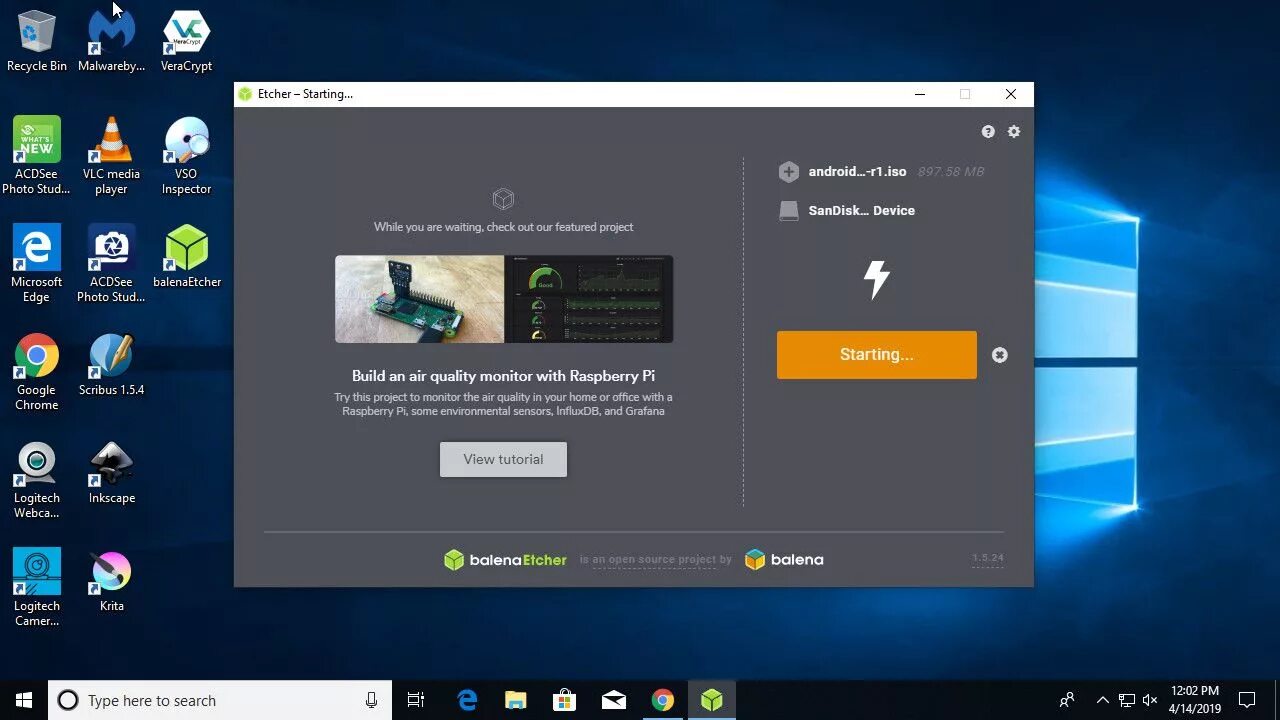Click the taskbar search box
Screen dimensions: 1280x720
[220, 700]
